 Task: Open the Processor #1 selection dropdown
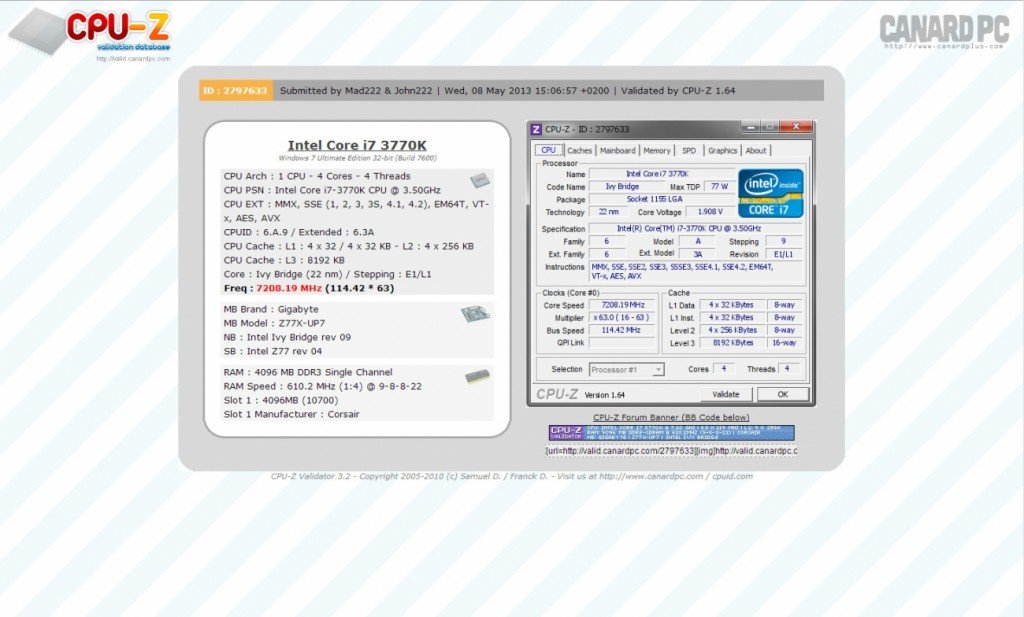tap(626, 369)
